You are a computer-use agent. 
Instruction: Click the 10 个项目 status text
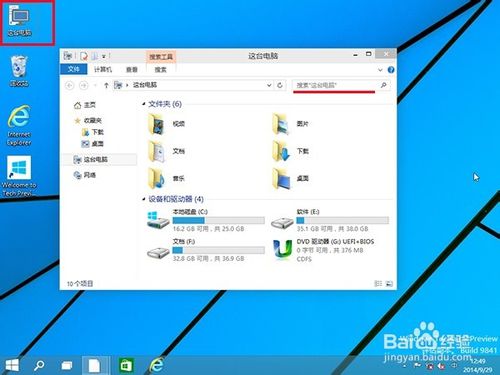point(80,284)
